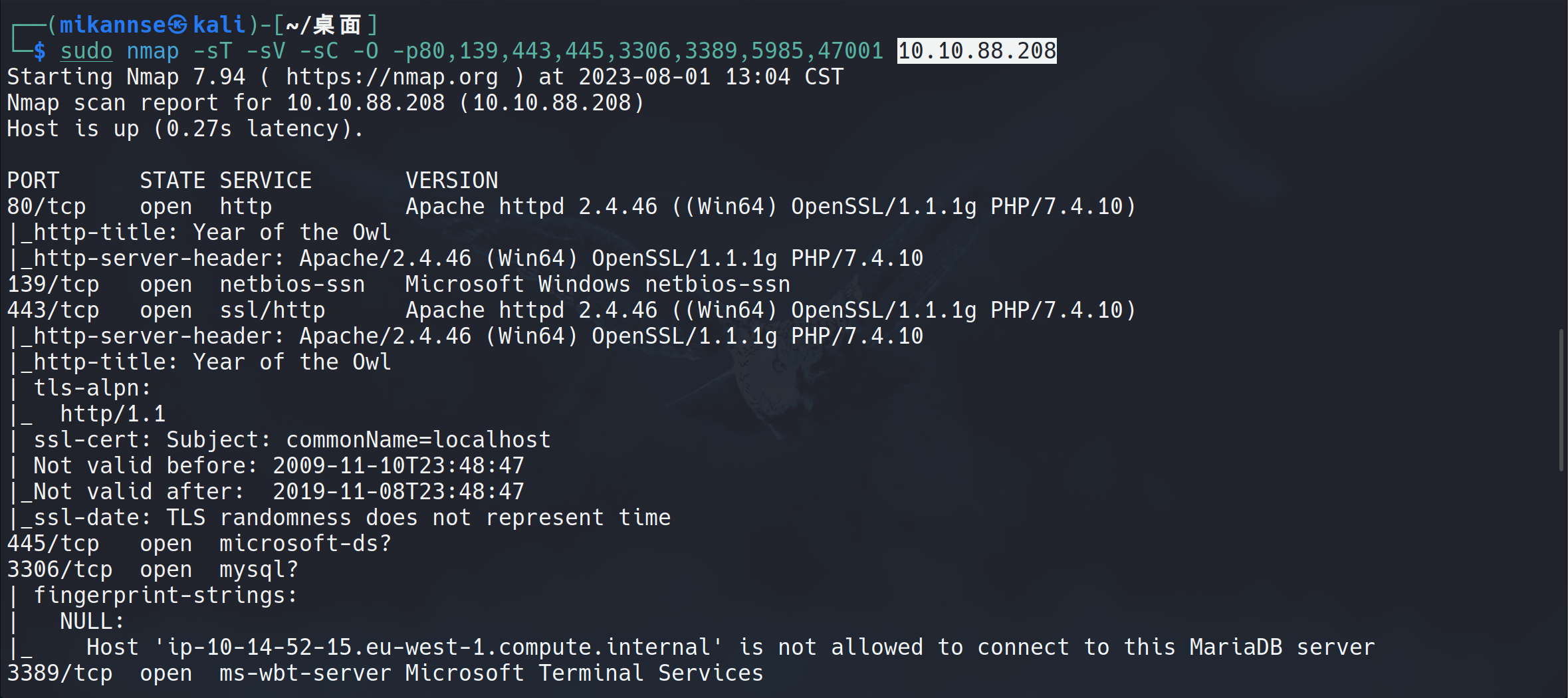The image size is (1568, 698).
Task: Click the hostname kali in the prompt
Action: point(219,25)
